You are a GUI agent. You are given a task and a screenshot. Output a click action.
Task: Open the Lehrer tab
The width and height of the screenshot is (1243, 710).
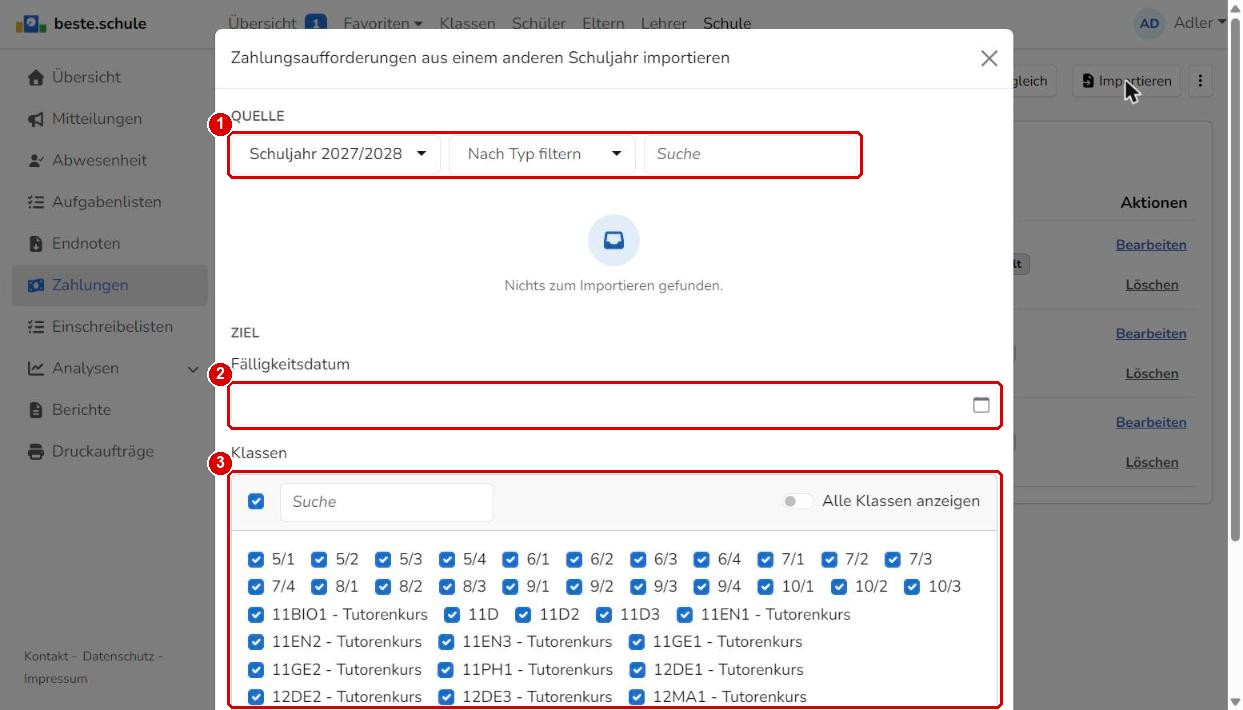pos(664,23)
